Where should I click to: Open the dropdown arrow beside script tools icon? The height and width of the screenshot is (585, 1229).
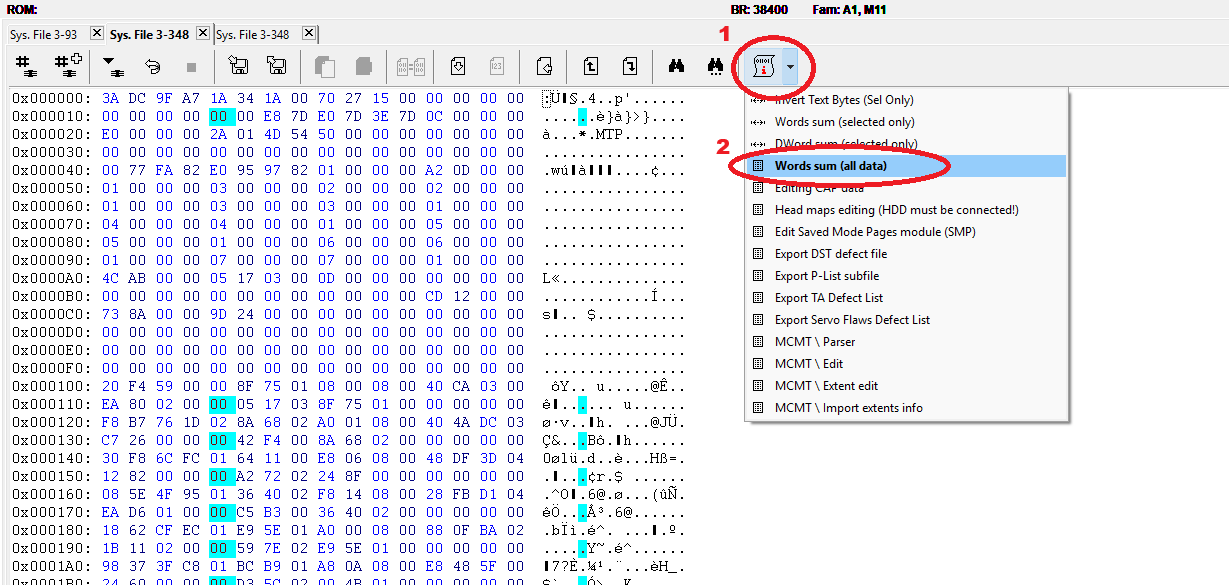pyautogui.click(x=791, y=67)
